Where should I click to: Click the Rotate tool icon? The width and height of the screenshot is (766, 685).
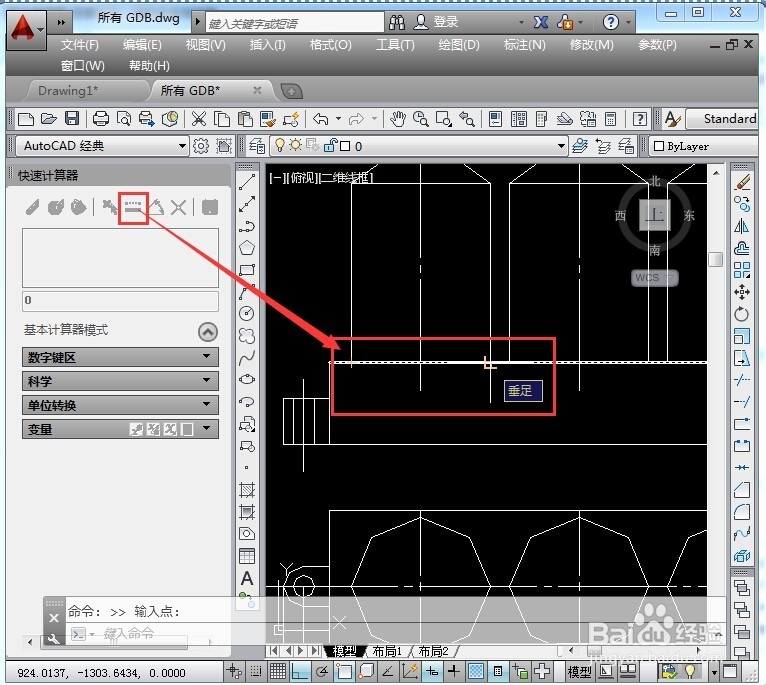click(x=742, y=314)
